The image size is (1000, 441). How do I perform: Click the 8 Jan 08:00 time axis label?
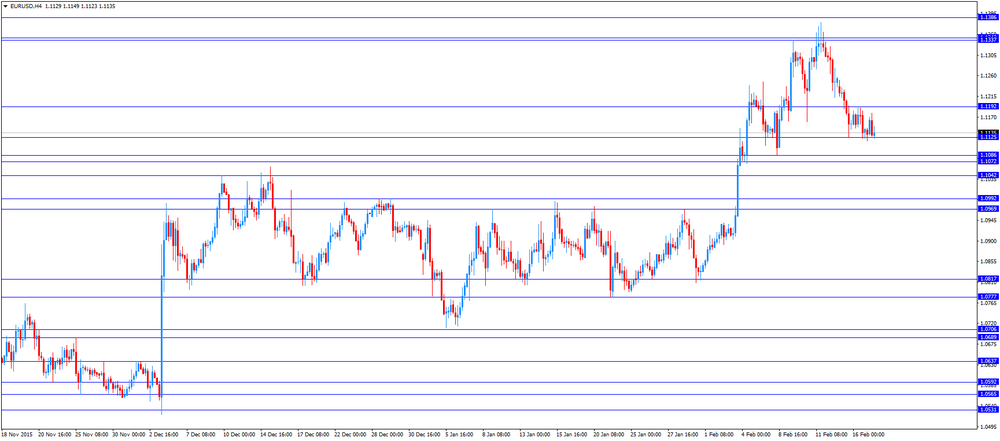496,435
